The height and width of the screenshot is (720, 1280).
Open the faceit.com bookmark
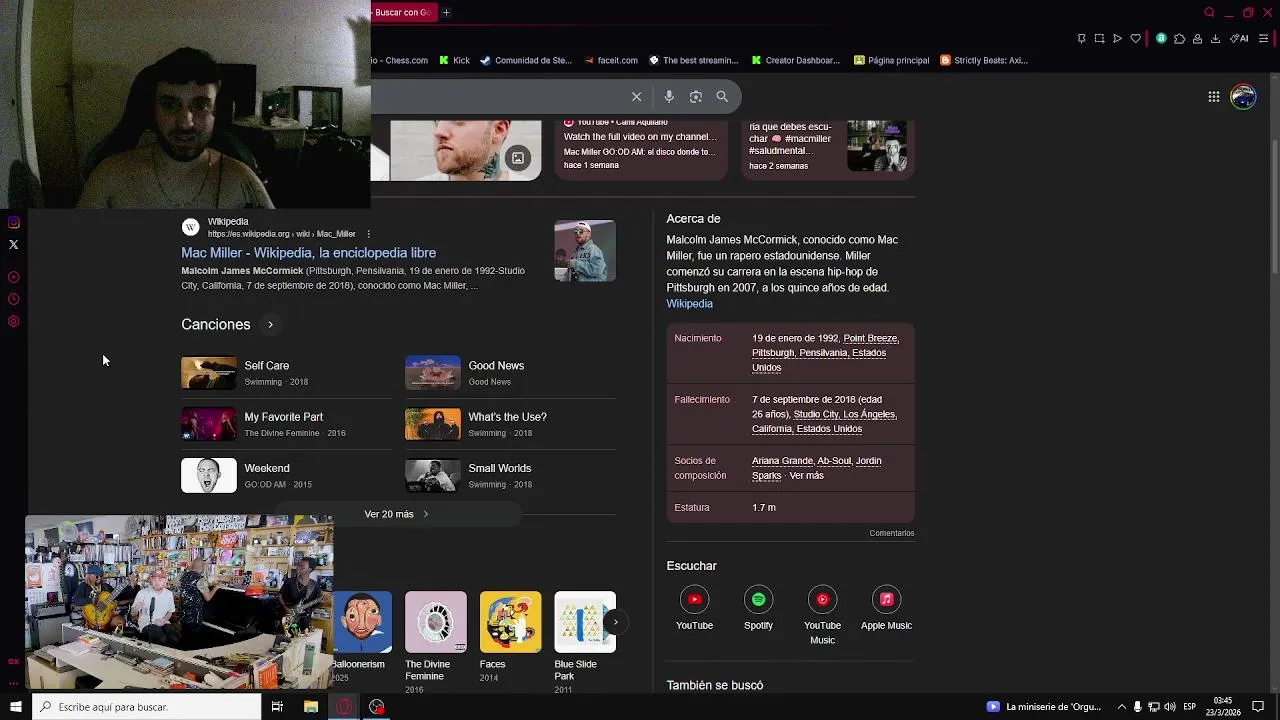coord(610,60)
